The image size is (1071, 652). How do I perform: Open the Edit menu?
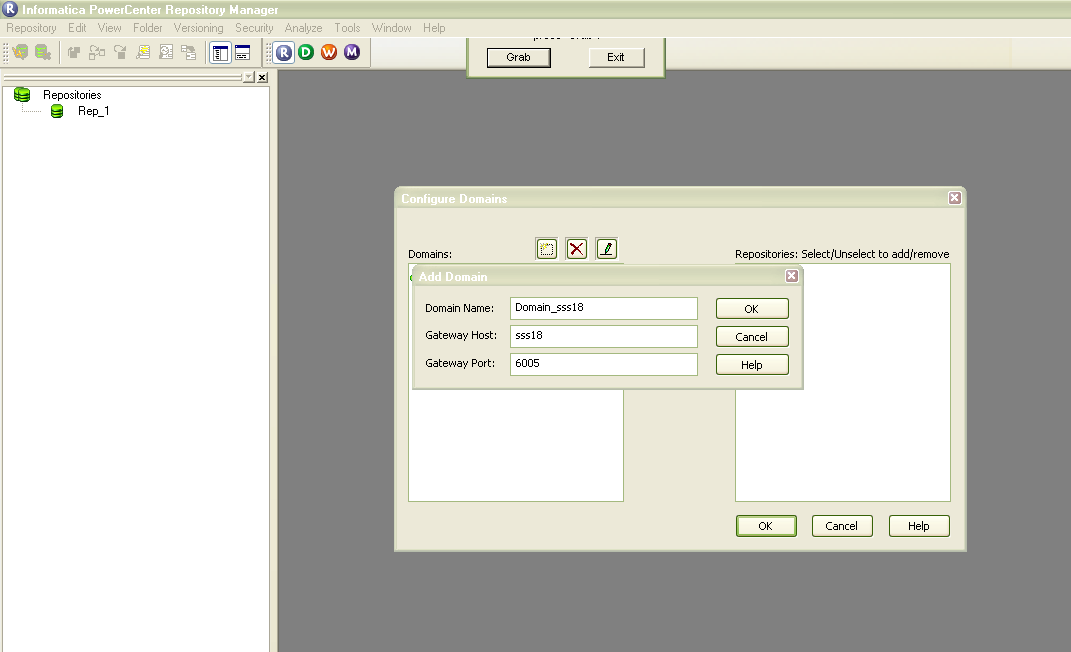click(77, 28)
